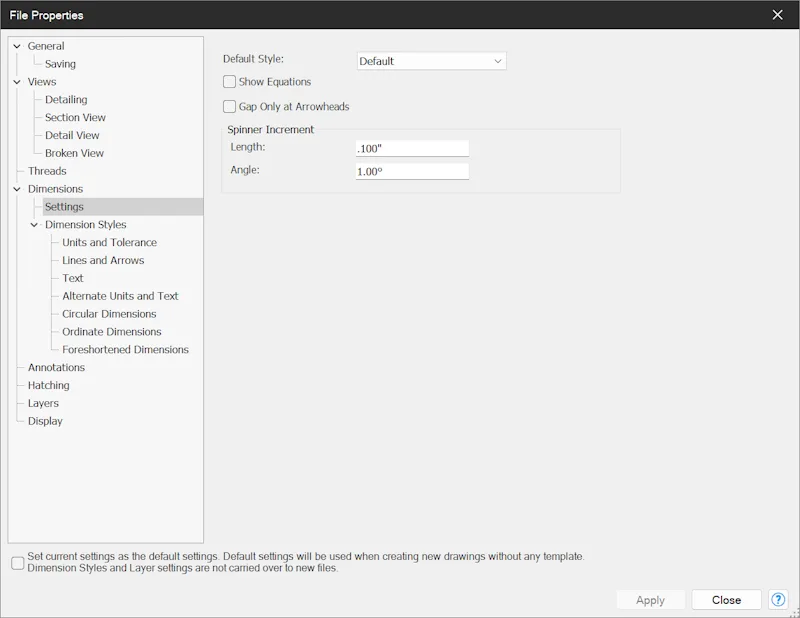
Task: Check Set current settings as default checkbox
Action: [18, 563]
